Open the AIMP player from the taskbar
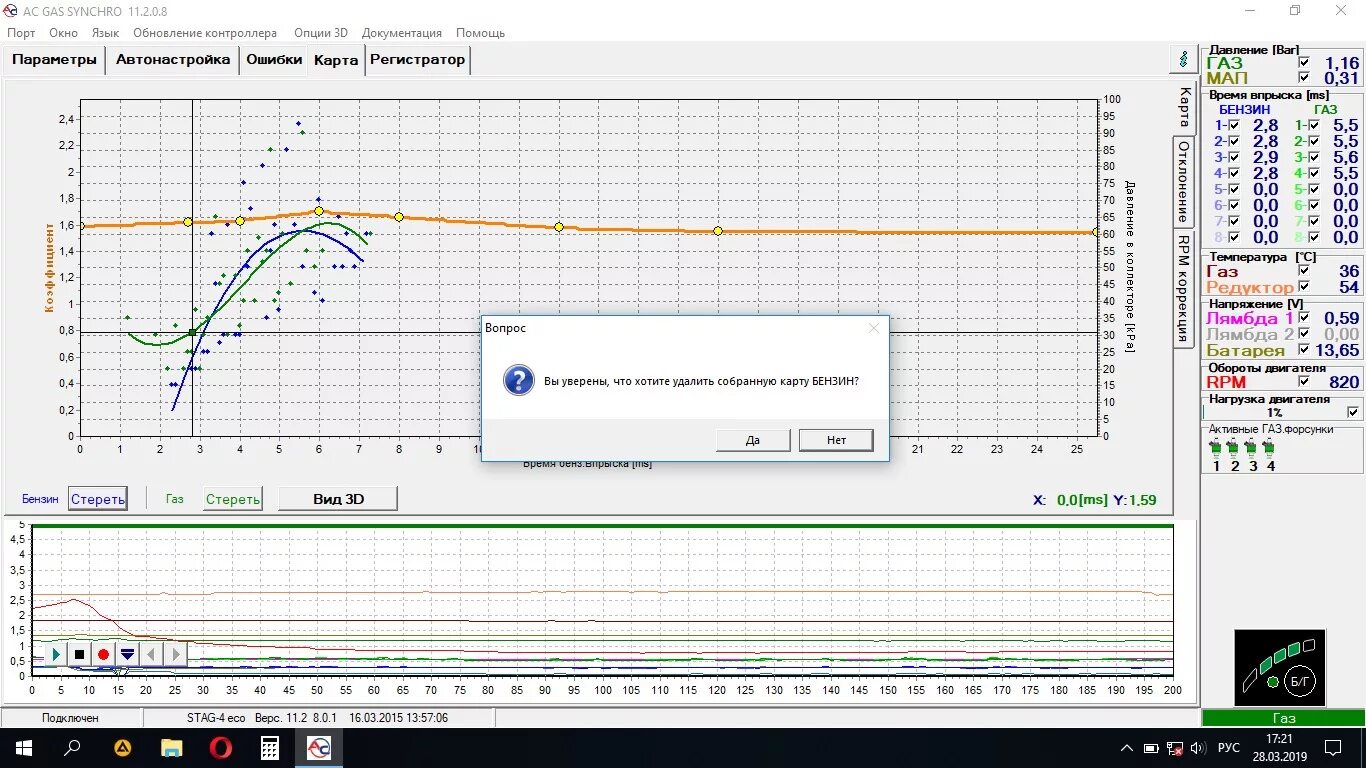The image size is (1366, 768). point(122,747)
